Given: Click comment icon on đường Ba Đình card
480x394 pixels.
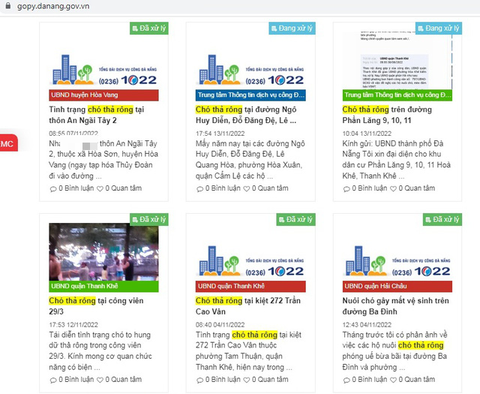Looking at the screenshot, I should [x=346, y=380].
